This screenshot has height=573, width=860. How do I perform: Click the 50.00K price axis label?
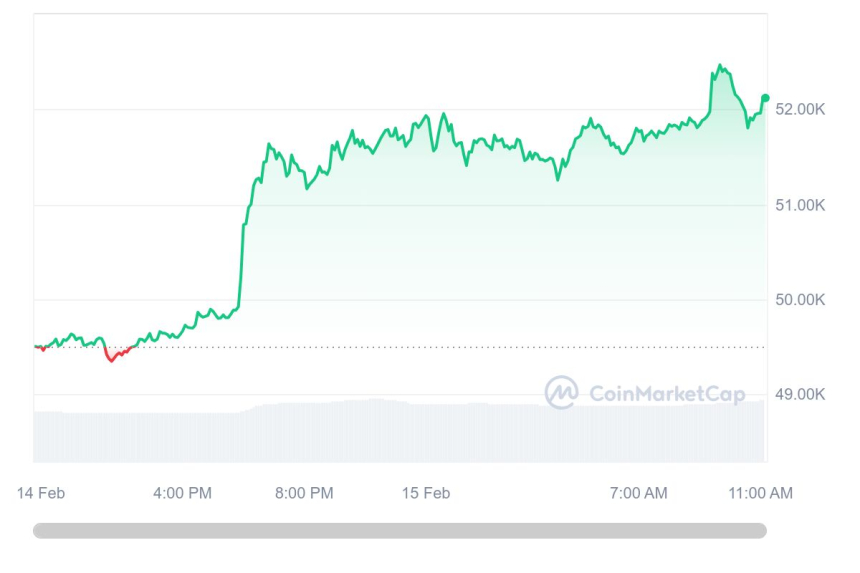click(800, 300)
